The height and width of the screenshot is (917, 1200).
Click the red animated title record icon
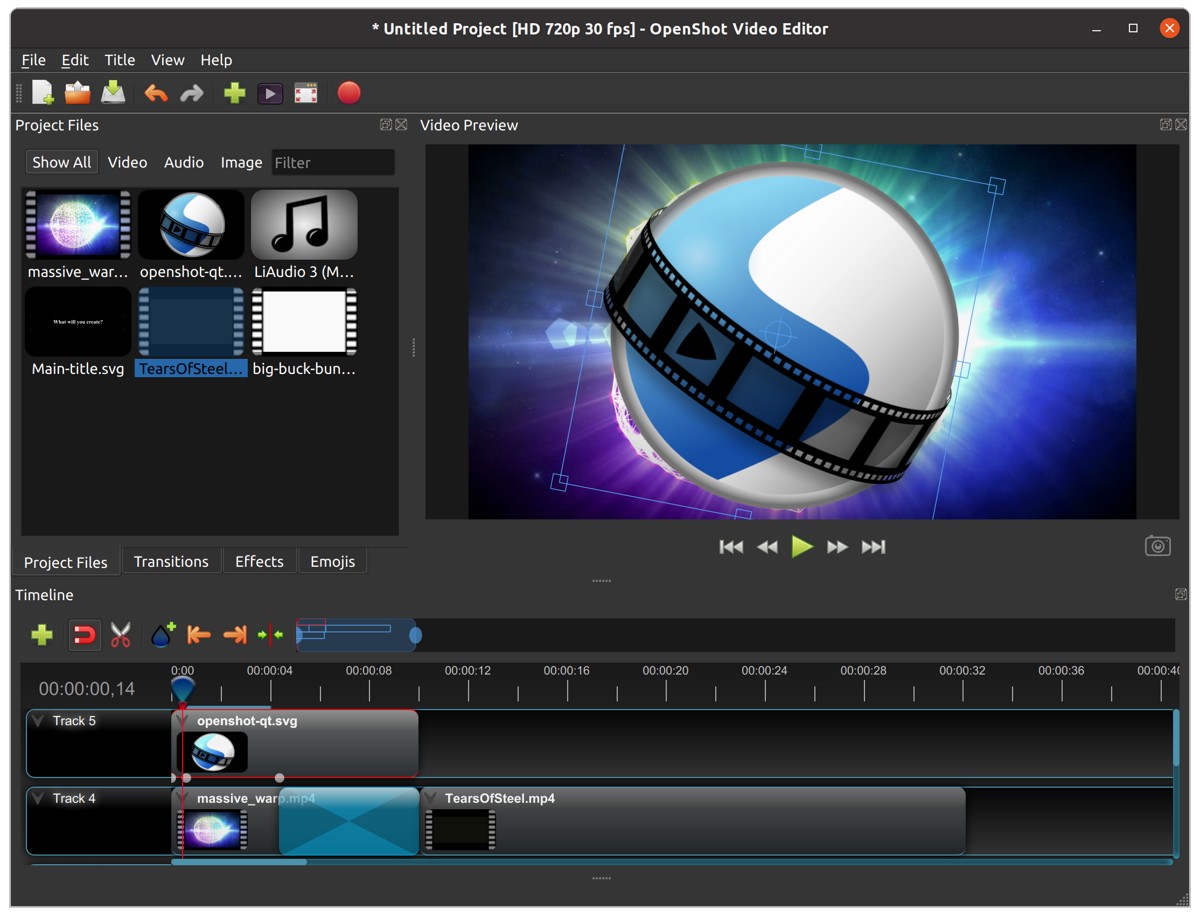(349, 92)
